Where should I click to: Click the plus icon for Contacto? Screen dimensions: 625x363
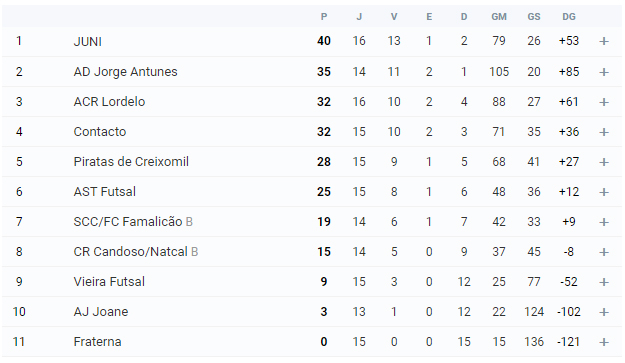tap(603, 132)
